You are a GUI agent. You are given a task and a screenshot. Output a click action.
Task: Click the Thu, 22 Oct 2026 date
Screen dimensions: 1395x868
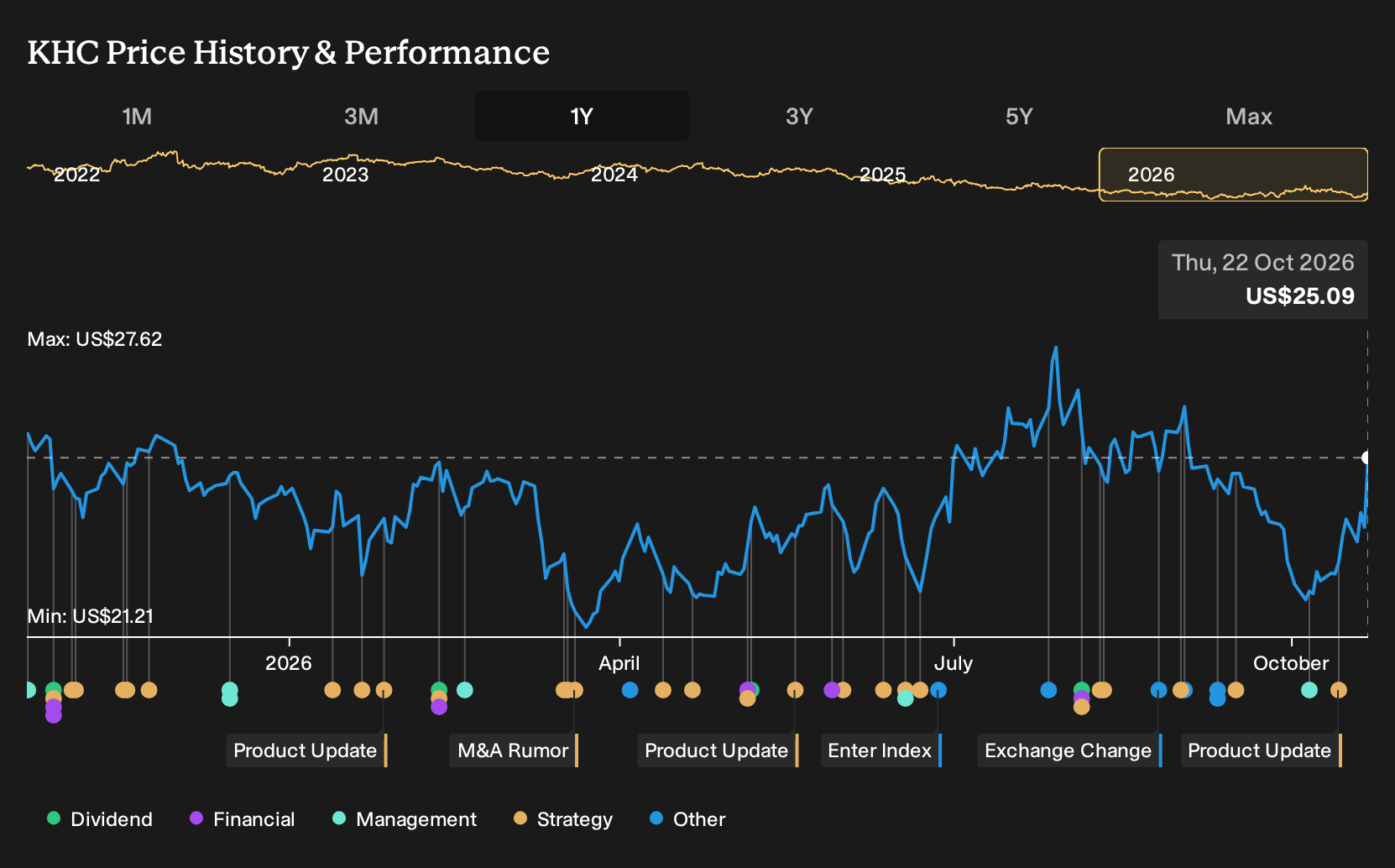[1263, 263]
